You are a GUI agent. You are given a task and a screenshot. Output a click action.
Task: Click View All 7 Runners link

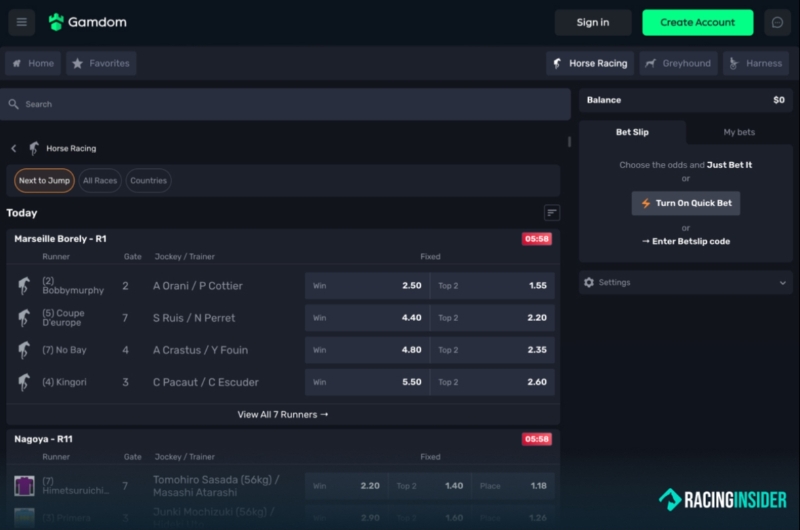tap(283, 415)
